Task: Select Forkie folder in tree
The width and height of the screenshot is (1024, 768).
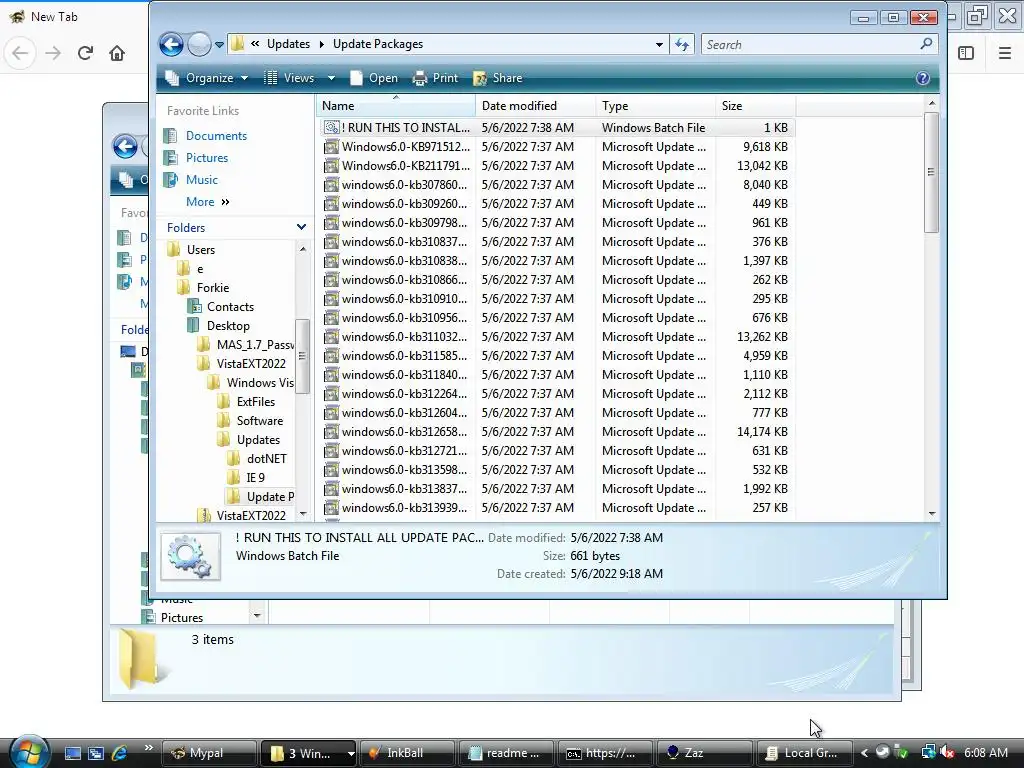Action: pos(213,287)
